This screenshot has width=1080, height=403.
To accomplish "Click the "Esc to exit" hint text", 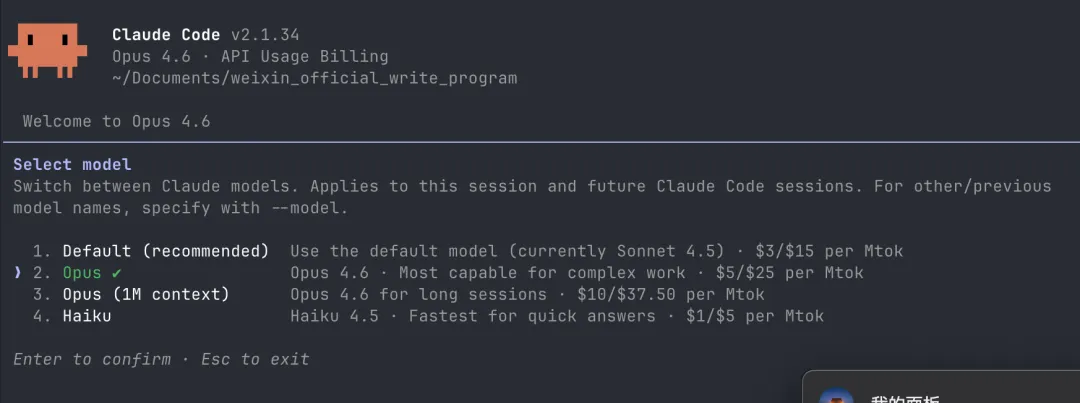I will pos(255,360).
